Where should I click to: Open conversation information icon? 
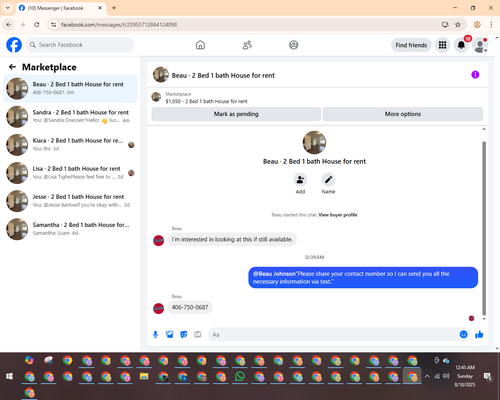pos(475,75)
